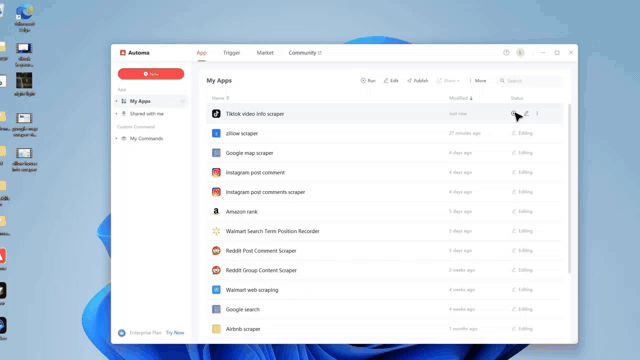The image size is (640, 360).
Task: Open the user account avatar
Action: click(x=520, y=53)
